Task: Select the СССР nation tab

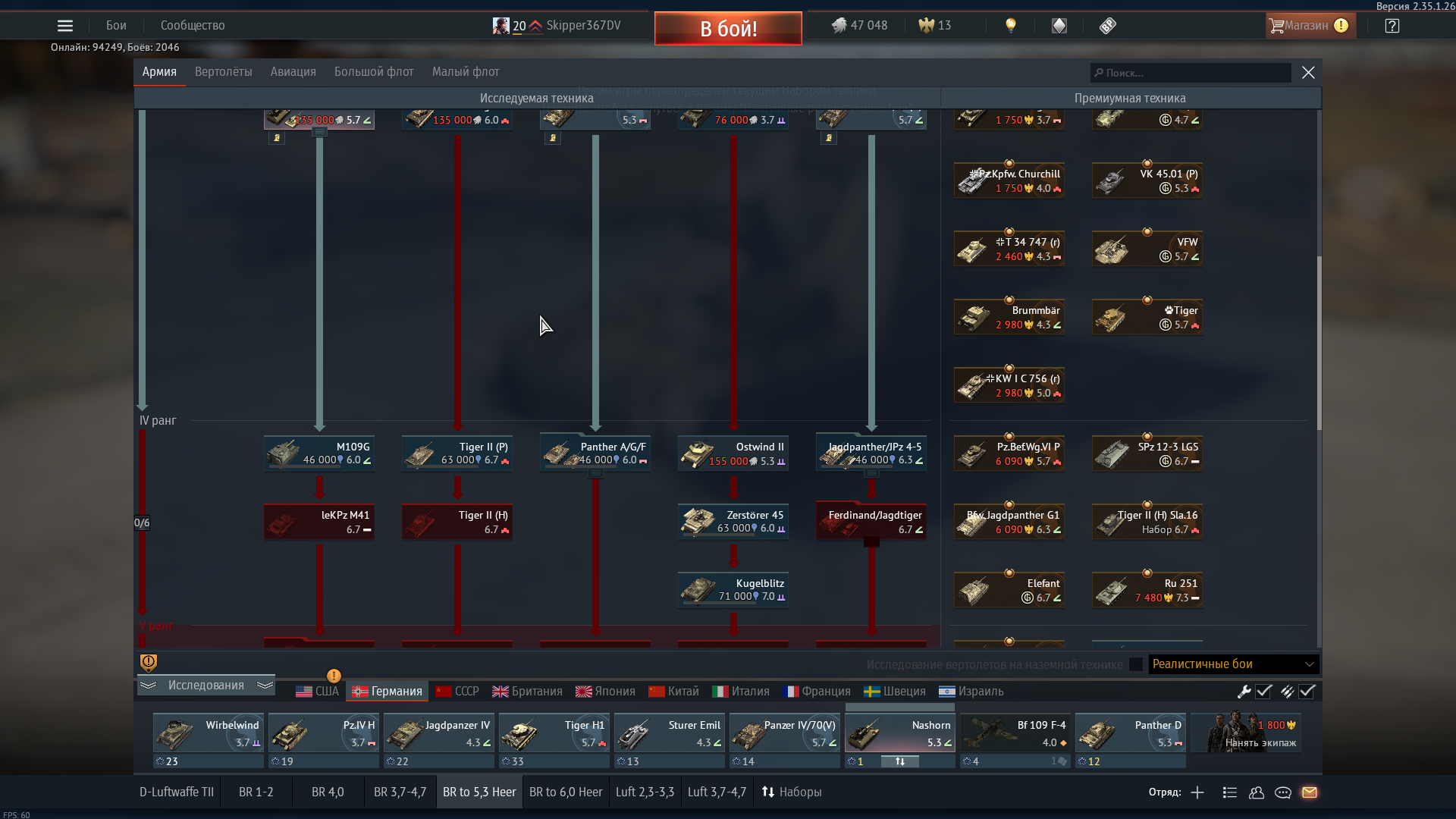Action: pos(457,692)
